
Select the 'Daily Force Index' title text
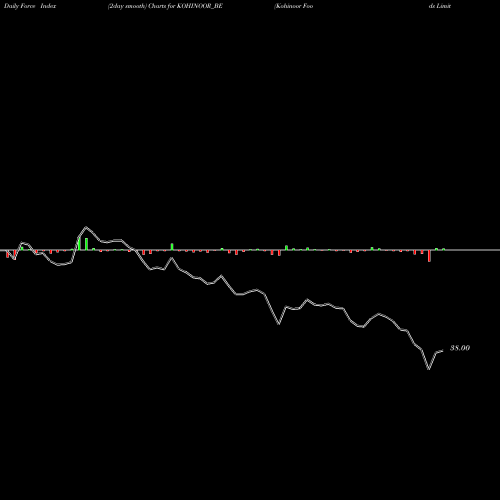click(x=30, y=6)
